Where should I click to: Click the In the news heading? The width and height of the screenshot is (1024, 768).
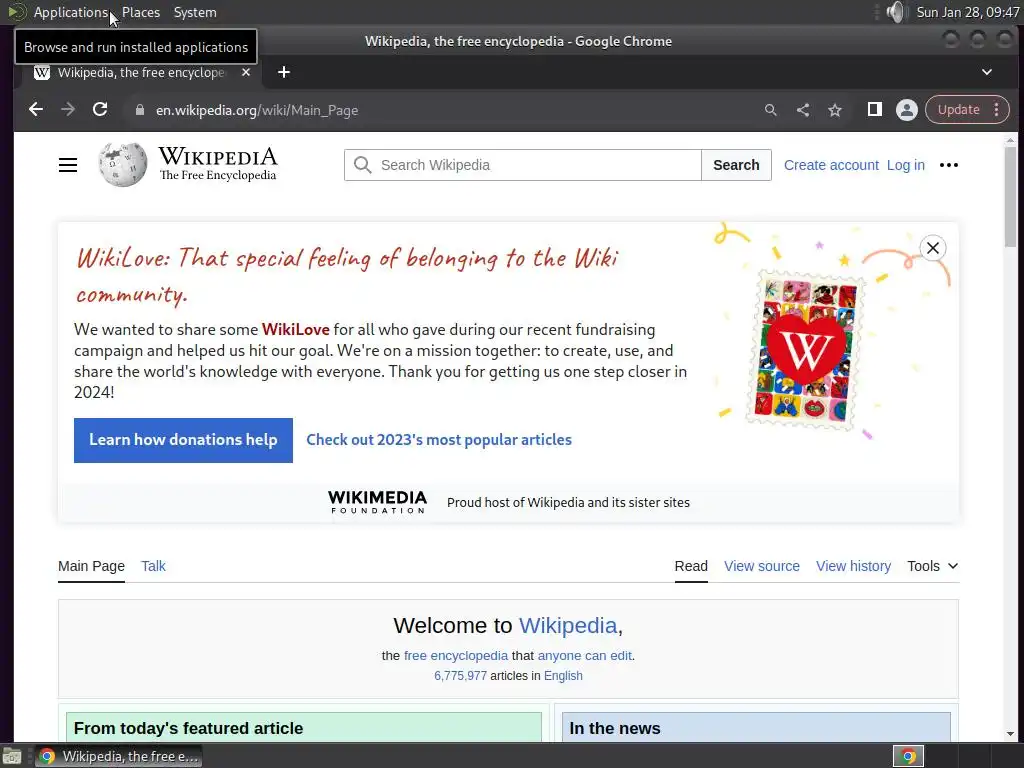tap(615, 728)
